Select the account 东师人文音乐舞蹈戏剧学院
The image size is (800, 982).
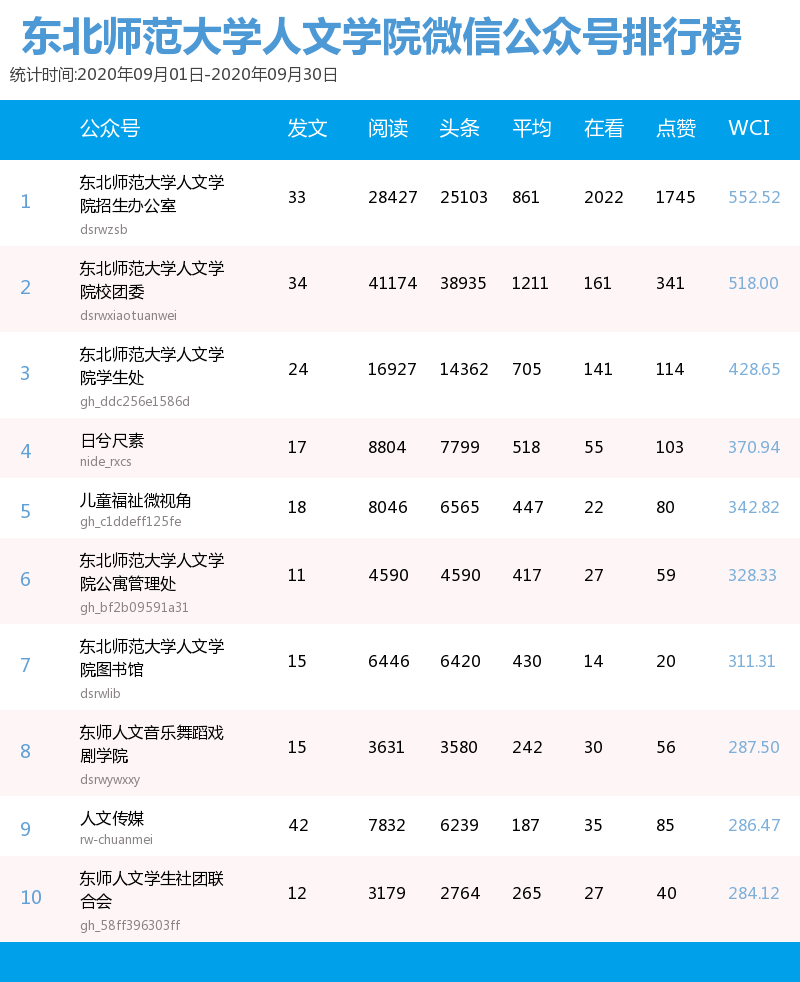[x=152, y=743]
